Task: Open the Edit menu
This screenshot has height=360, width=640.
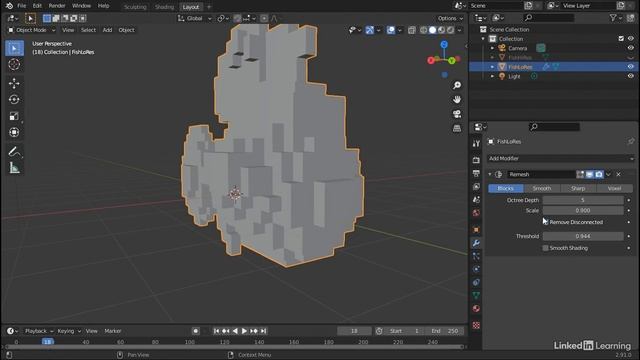Action: tap(37, 6)
